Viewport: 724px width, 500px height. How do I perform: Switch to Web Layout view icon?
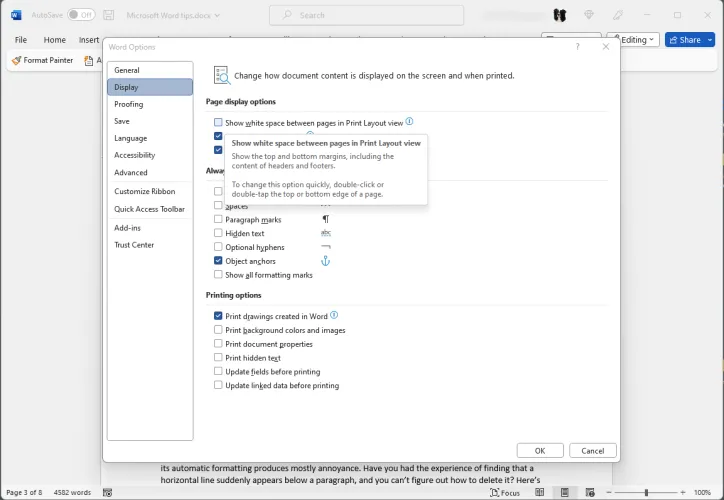[592, 493]
